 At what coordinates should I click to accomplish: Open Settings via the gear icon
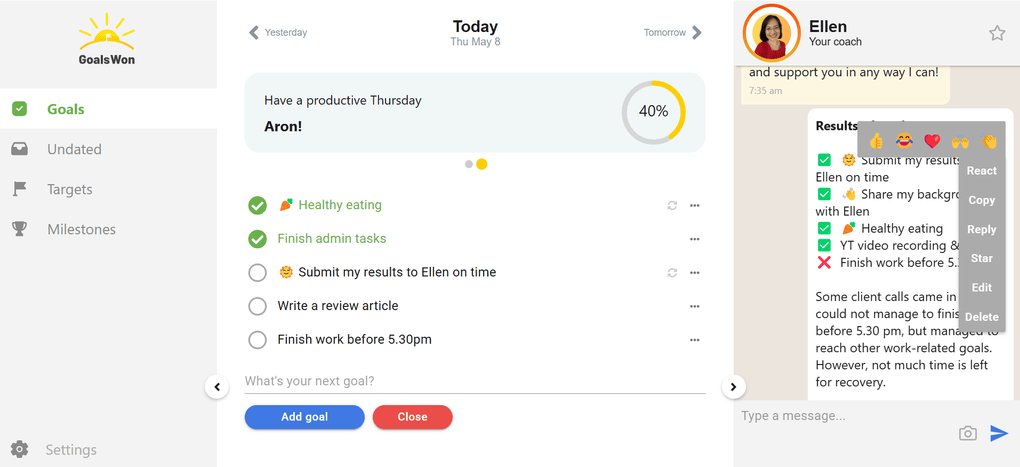(20, 450)
